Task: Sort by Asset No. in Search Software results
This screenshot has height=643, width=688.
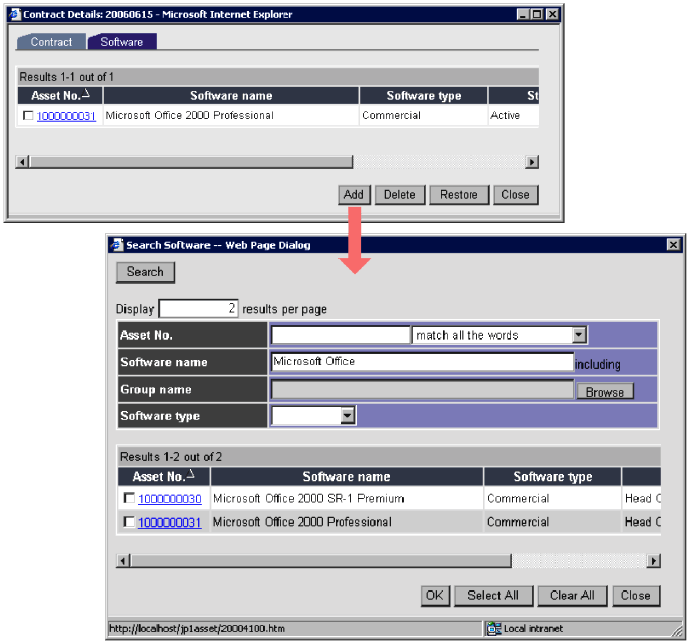Action: point(164,476)
